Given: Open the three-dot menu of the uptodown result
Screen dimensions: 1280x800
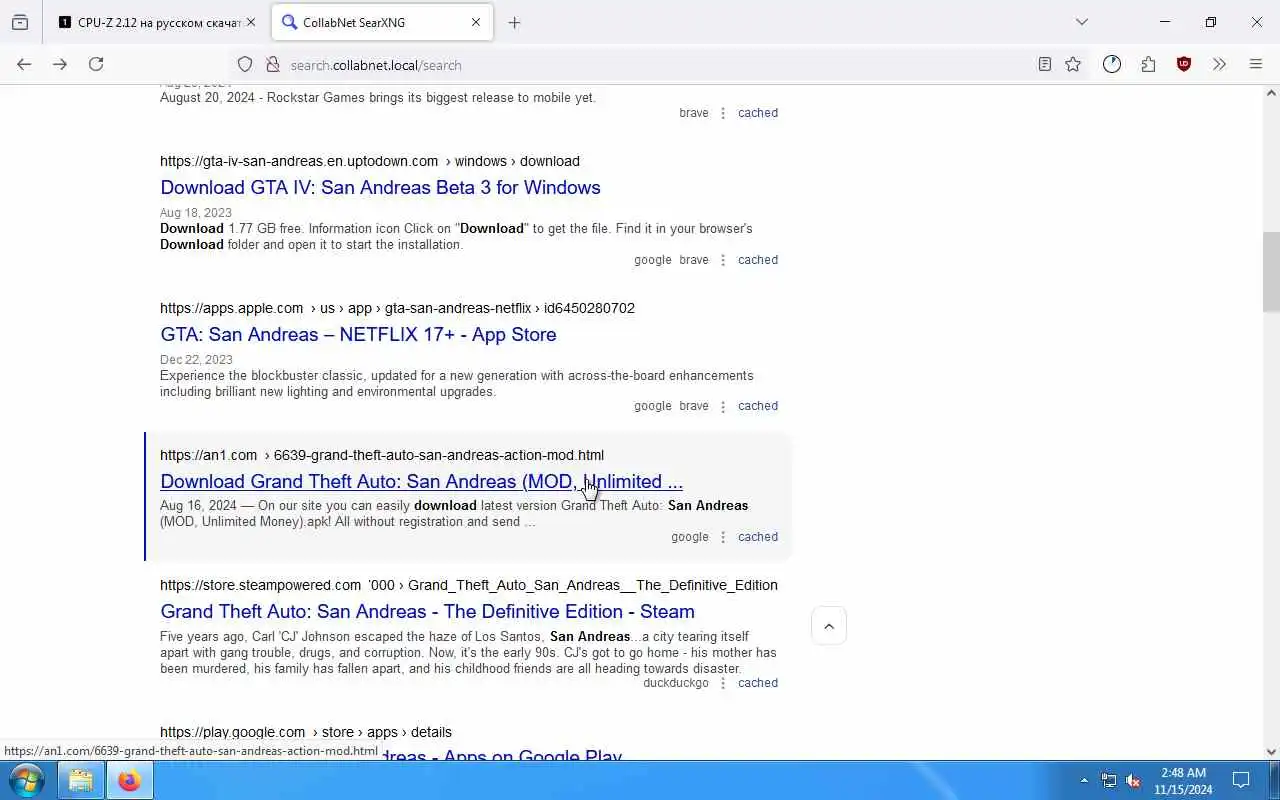Looking at the screenshot, I should 723,260.
